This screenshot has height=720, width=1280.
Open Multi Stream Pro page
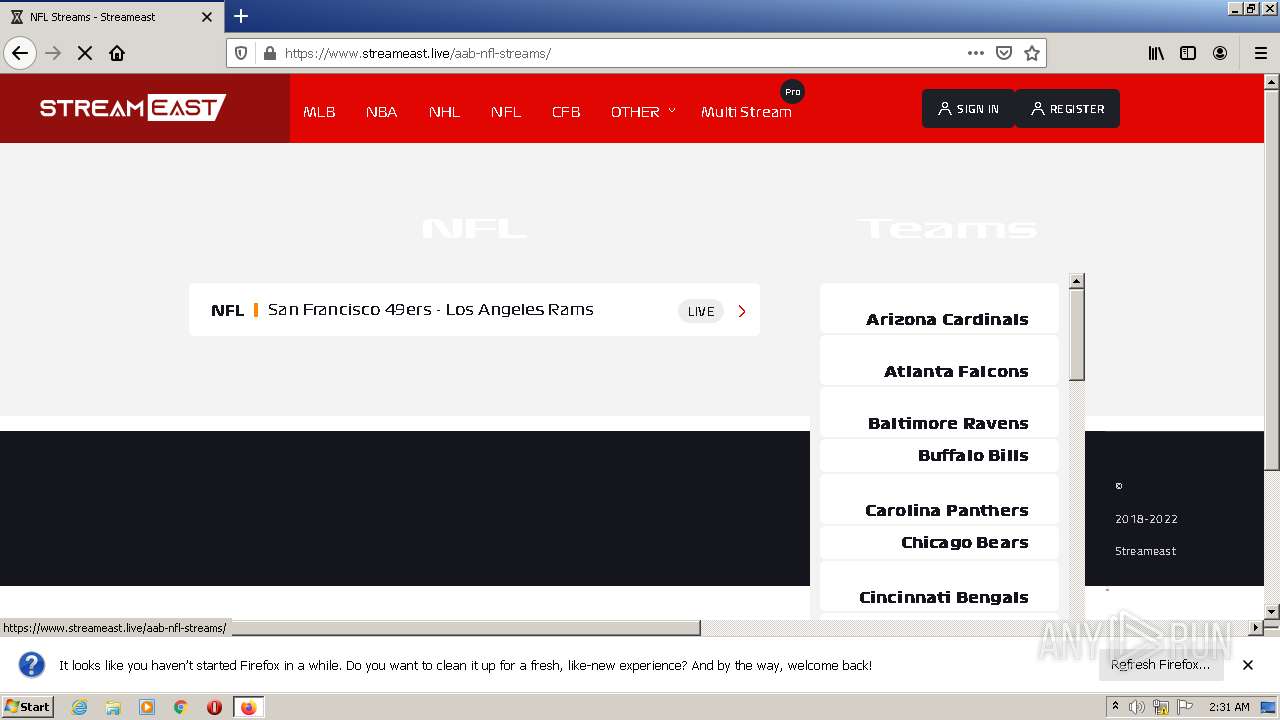pos(746,112)
